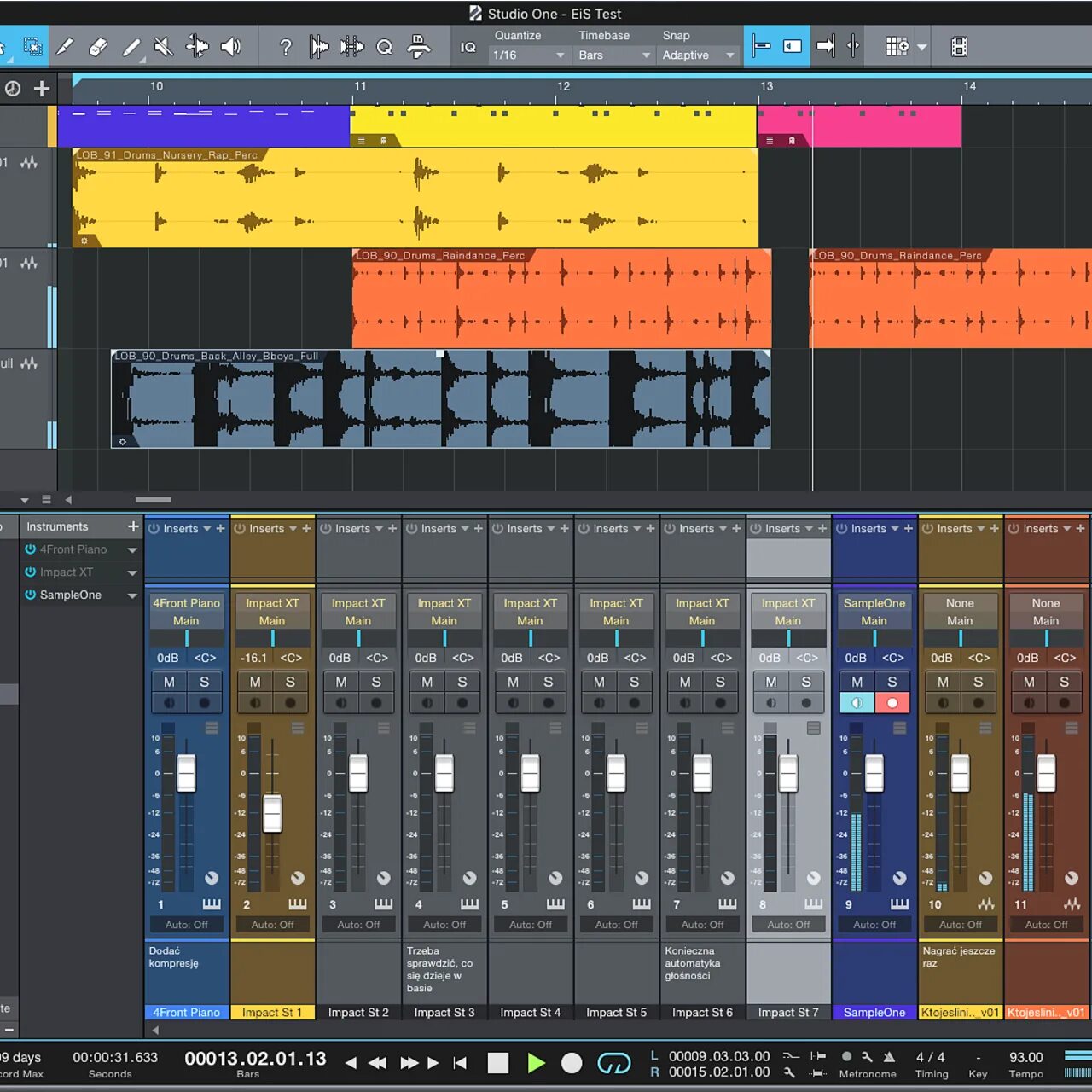The width and height of the screenshot is (1092, 1092).
Task: Click the time signature 4 / 4 field
Action: pos(930,1057)
